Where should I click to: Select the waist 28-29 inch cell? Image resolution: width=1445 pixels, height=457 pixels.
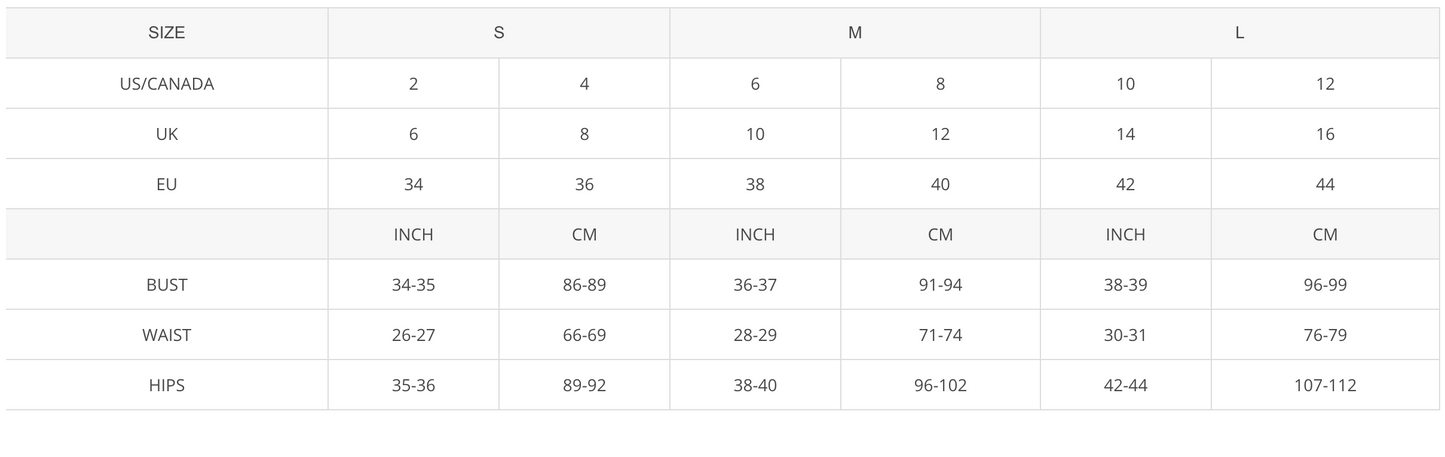pyautogui.click(x=755, y=335)
